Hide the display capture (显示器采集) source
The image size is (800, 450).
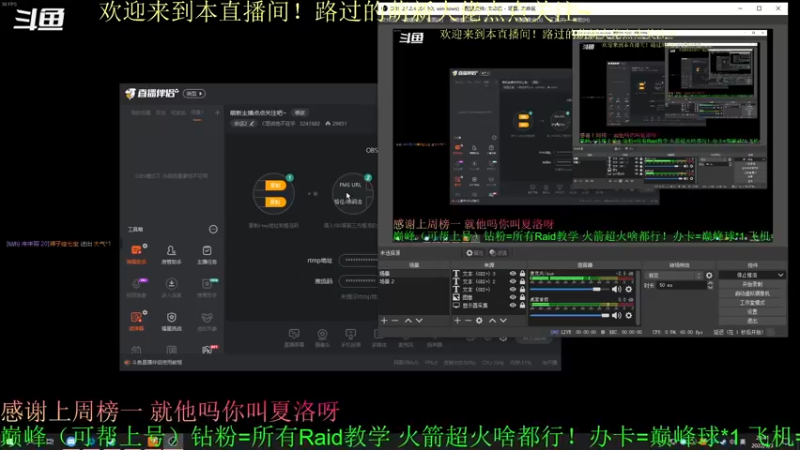(513, 305)
